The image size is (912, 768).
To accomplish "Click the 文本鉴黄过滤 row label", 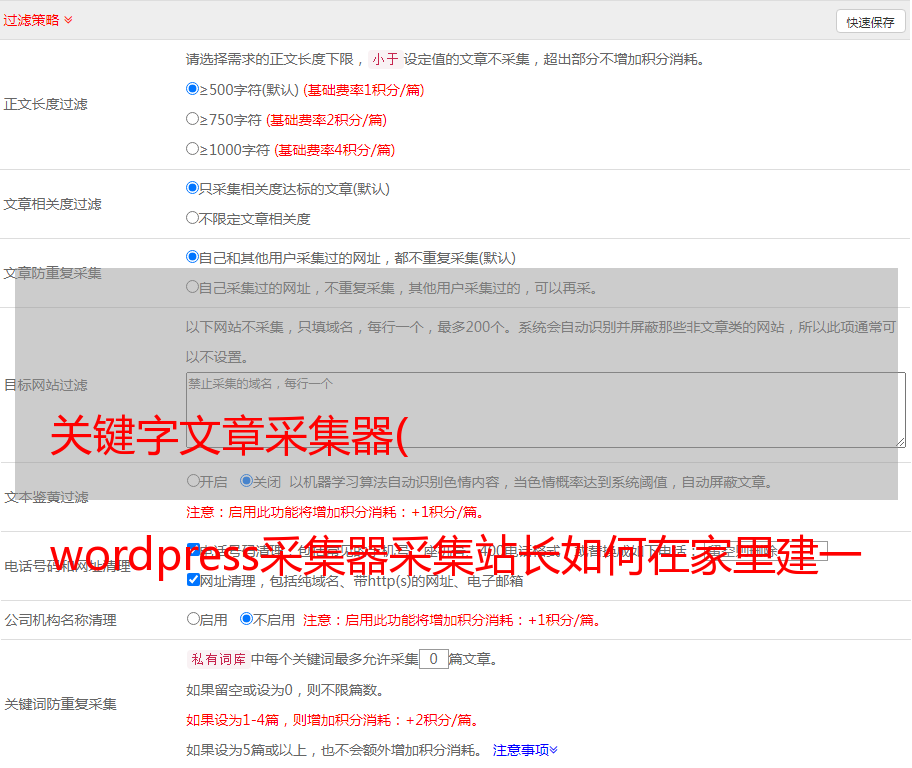I will coord(47,497).
